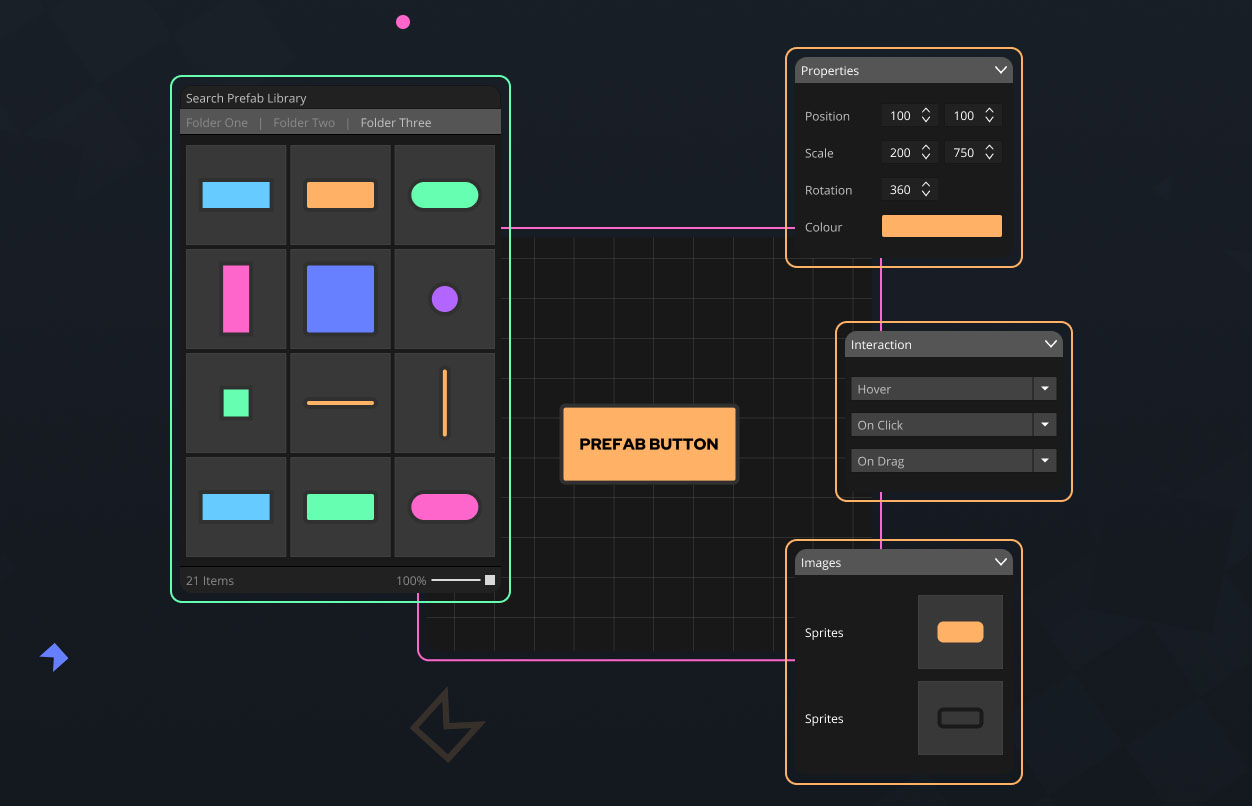
Task: Adjust the second Position value stepper arrows
Action: [989, 116]
